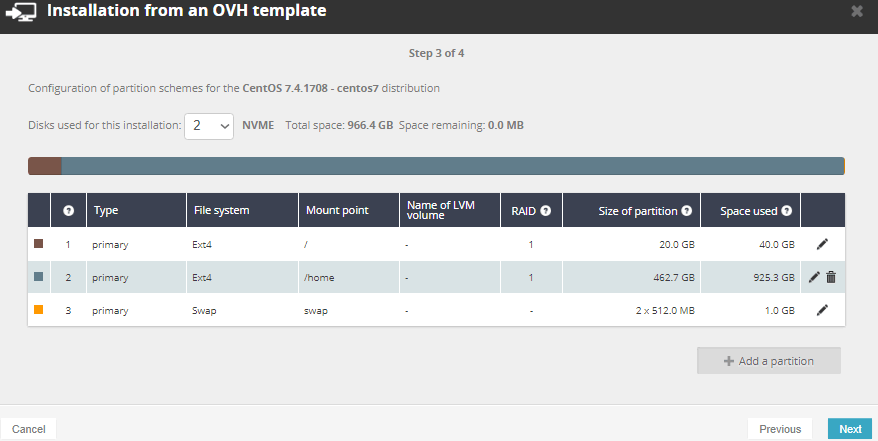Edit the /home partition with pencil icon
The width and height of the screenshot is (878, 441).
click(x=814, y=277)
